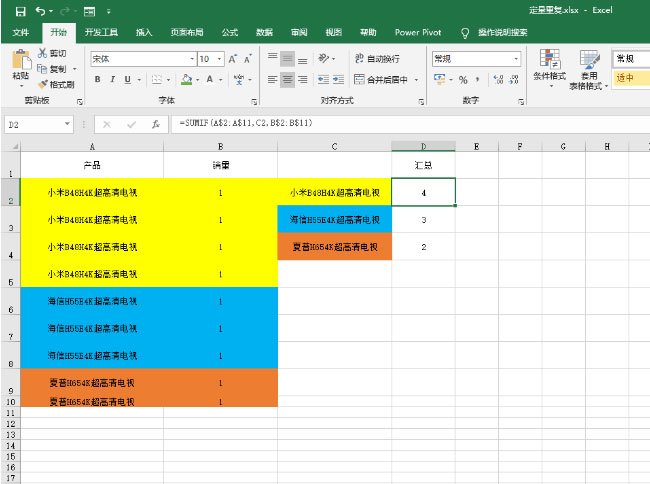650x484 pixels.
Task: Click the top align icon
Action: point(272,58)
